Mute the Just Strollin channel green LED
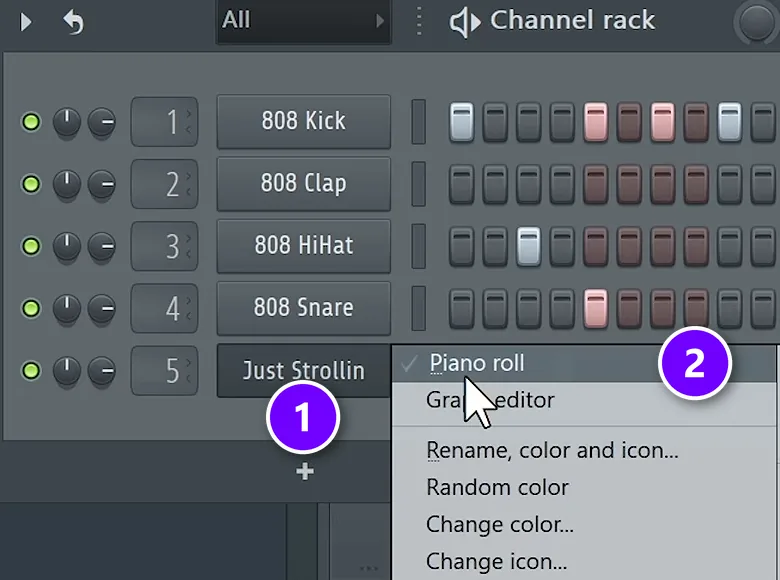The height and width of the screenshot is (580, 780). coord(31,370)
